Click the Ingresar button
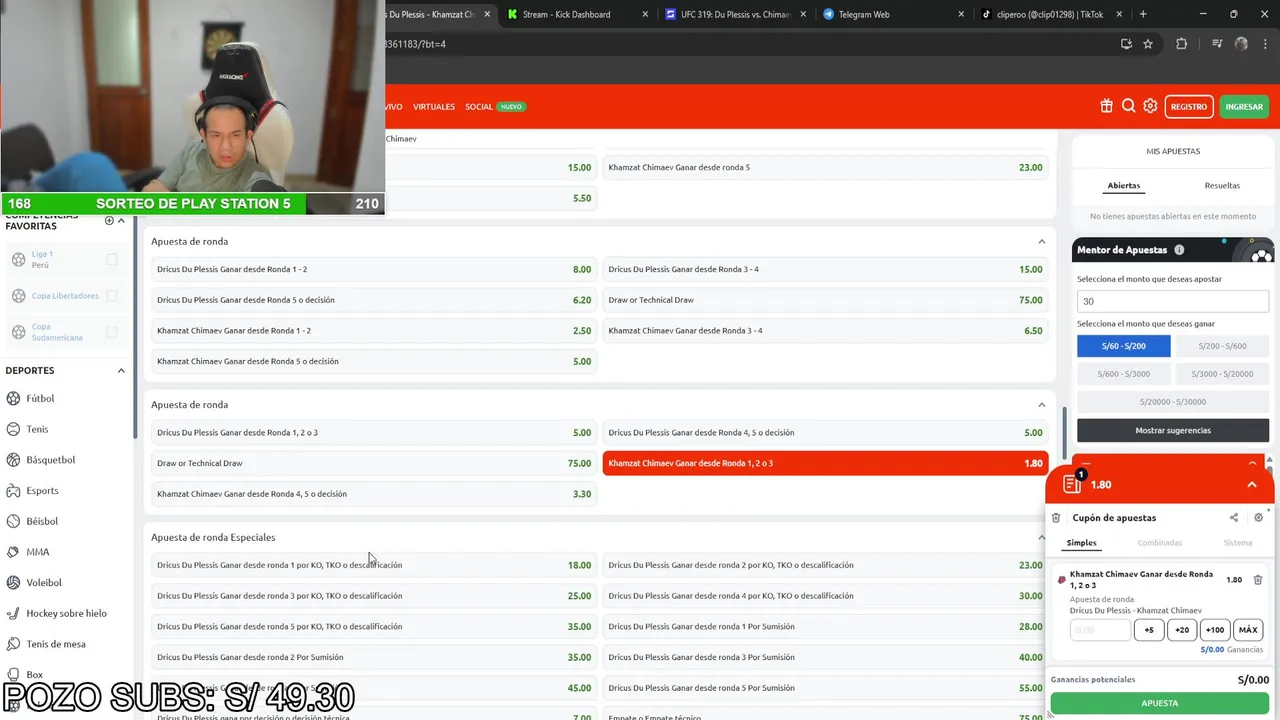This screenshot has width=1280, height=720. (x=1244, y=106)
